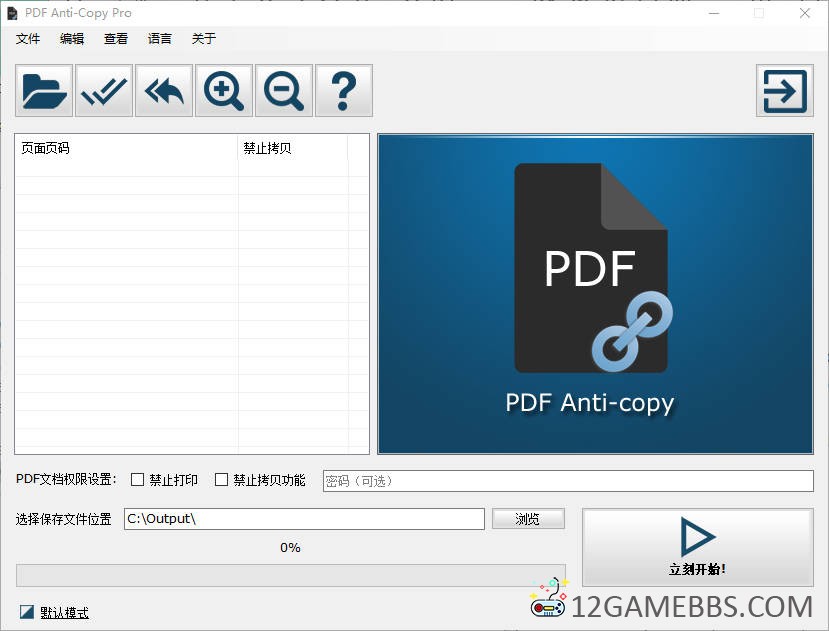829x631 pixels.
Task: Focus the 密码（可选） password field
Action: tap(568, 481)
